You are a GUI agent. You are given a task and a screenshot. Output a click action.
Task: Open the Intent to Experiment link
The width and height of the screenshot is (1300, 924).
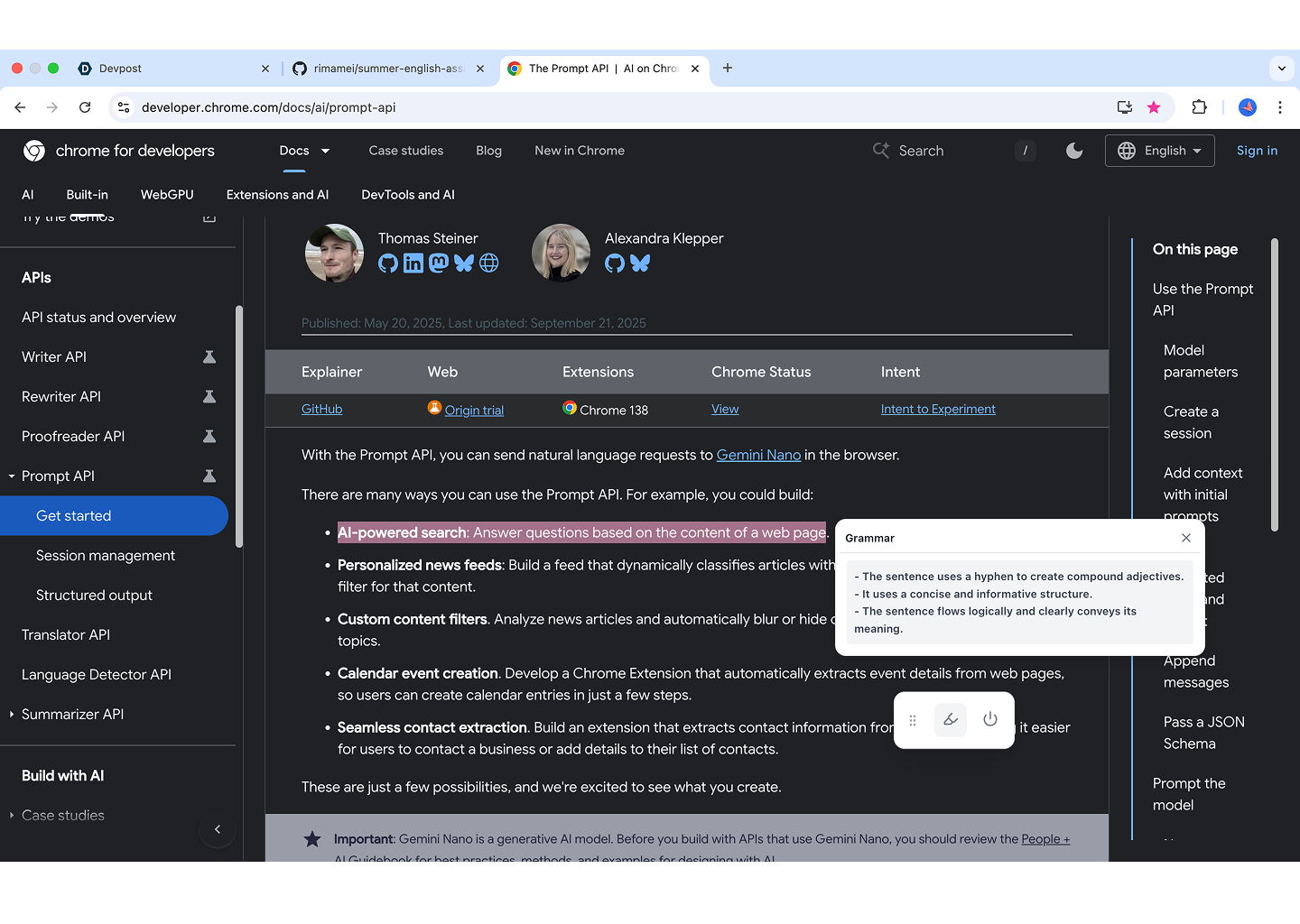pos(938,409)
